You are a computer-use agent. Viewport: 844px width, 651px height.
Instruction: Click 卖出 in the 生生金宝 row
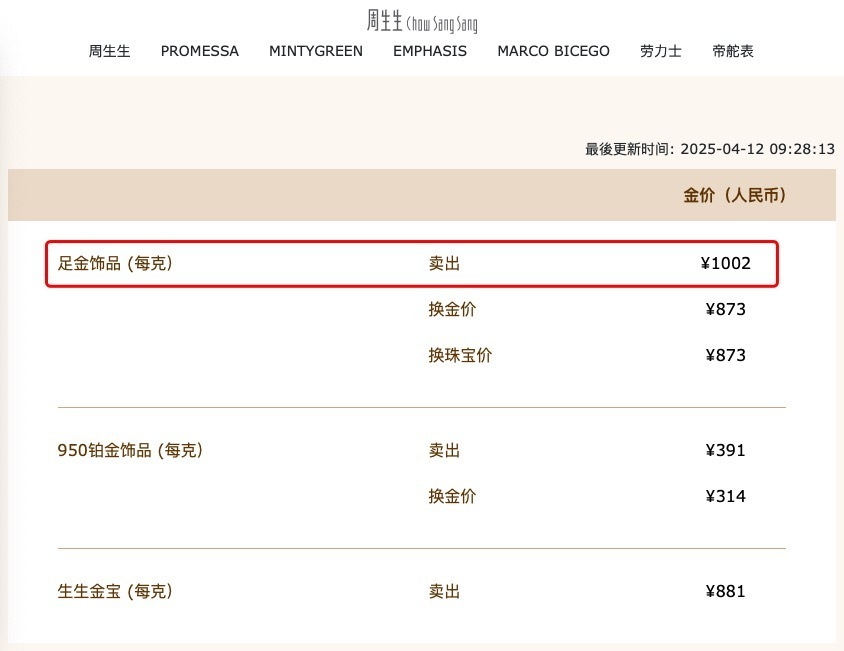pyautogui.click(x=444, y=592)
